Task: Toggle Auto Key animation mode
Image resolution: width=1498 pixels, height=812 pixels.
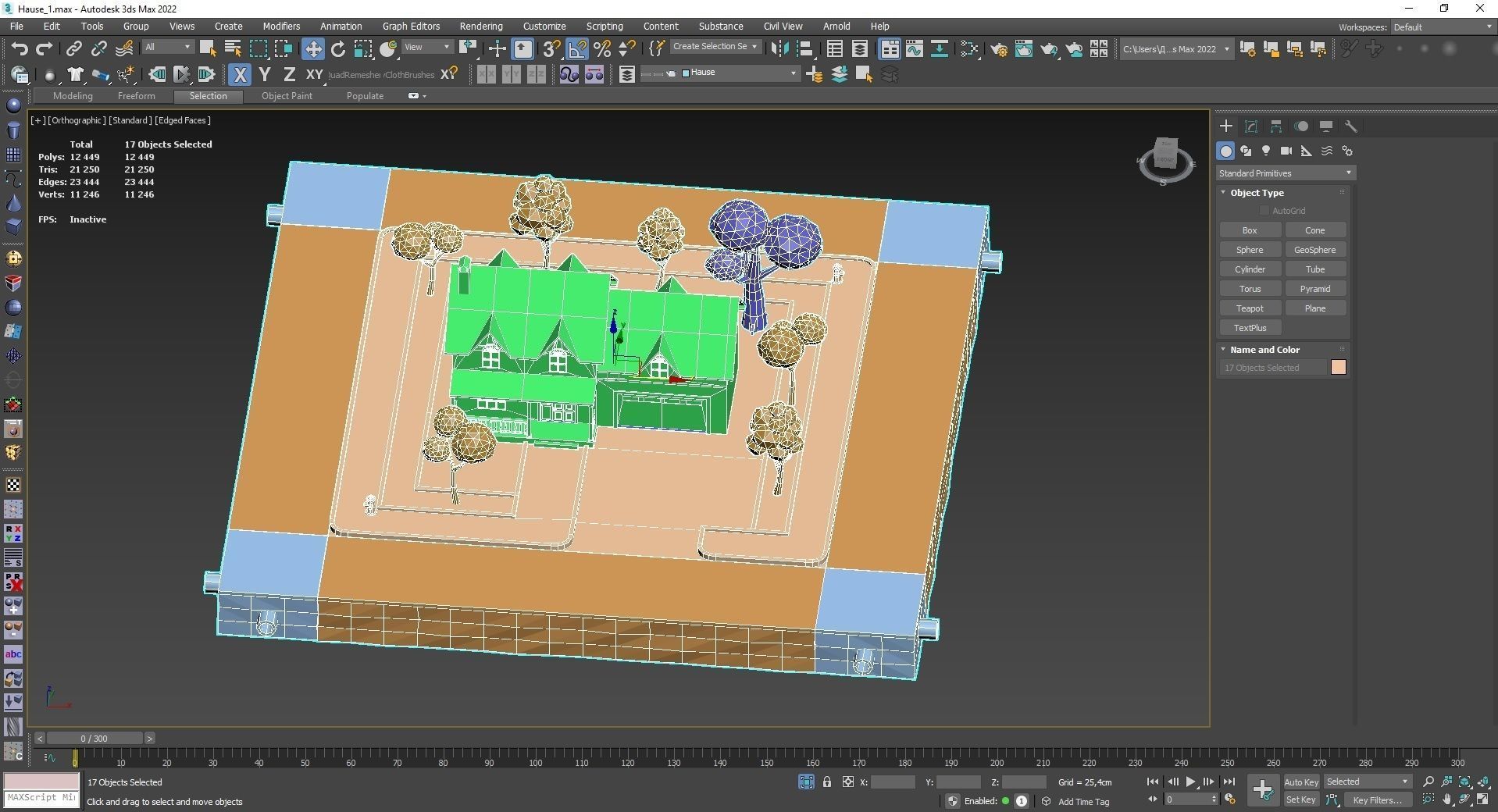Action: (1301, 782)
